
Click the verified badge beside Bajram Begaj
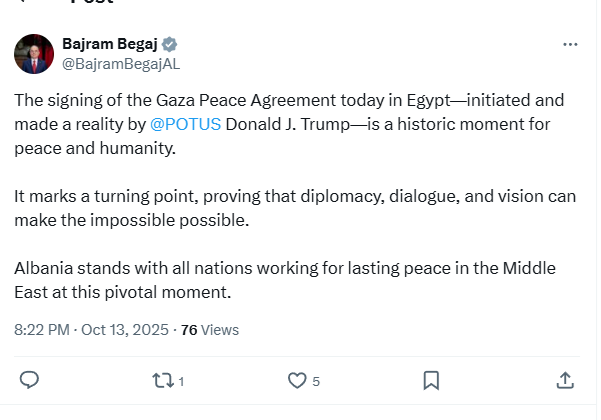[x=170, y=45]
